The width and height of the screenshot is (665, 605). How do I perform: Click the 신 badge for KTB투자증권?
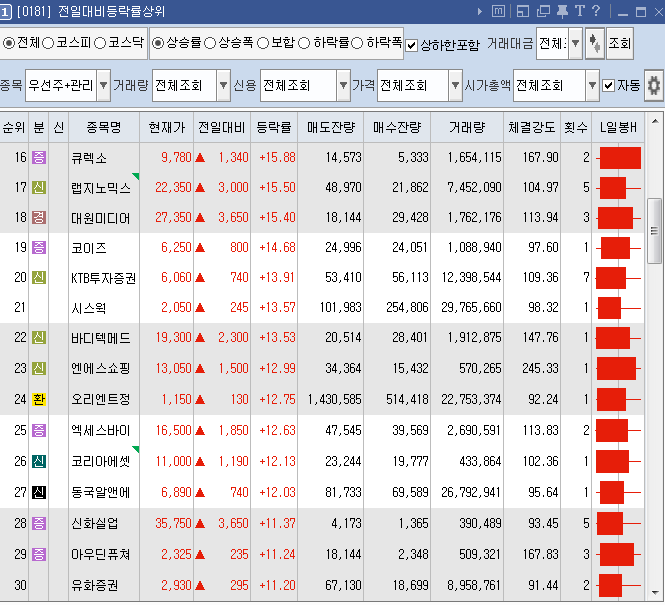tap(39, 278)
